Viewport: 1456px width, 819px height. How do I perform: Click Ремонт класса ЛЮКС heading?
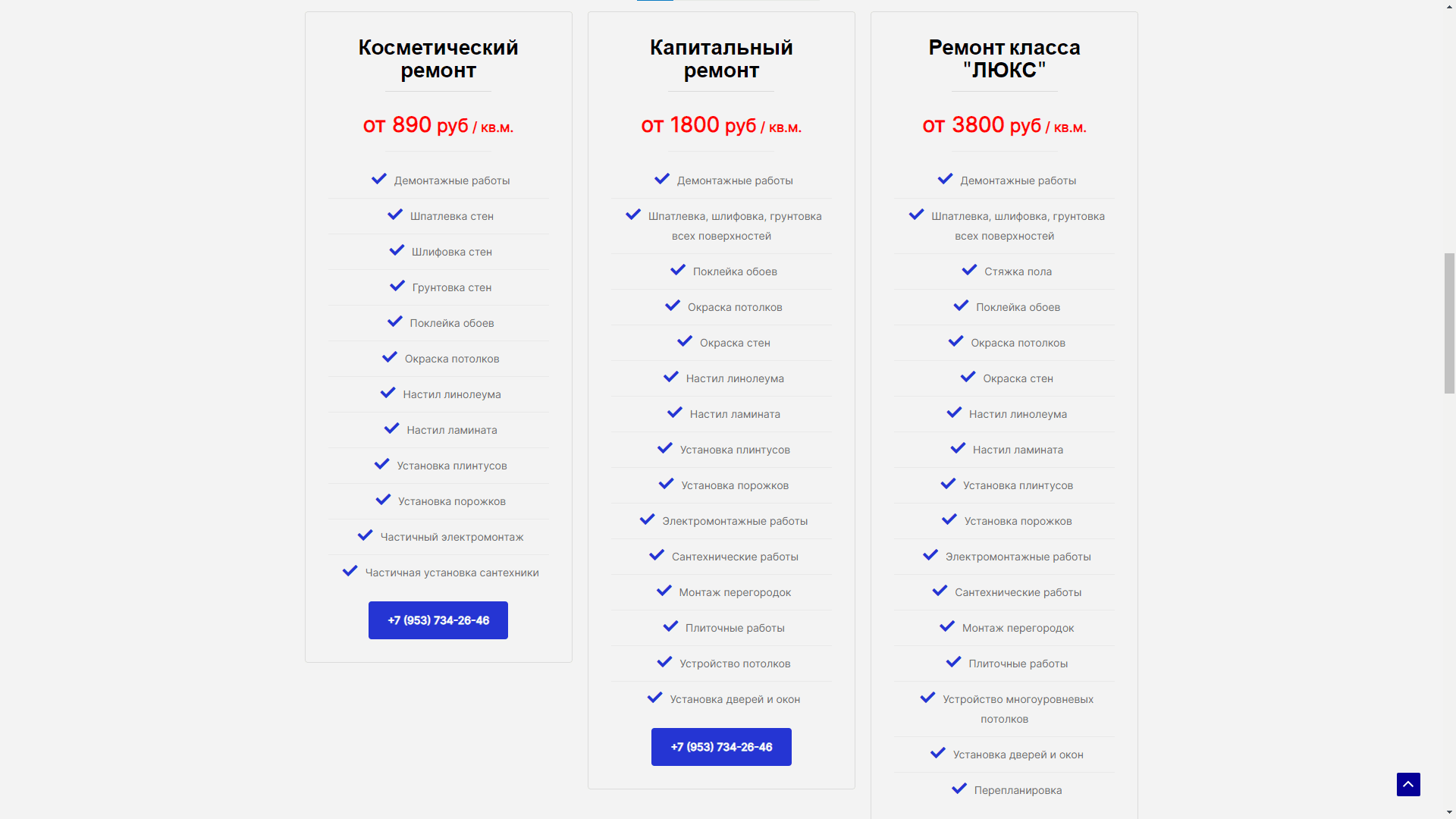1004,59
